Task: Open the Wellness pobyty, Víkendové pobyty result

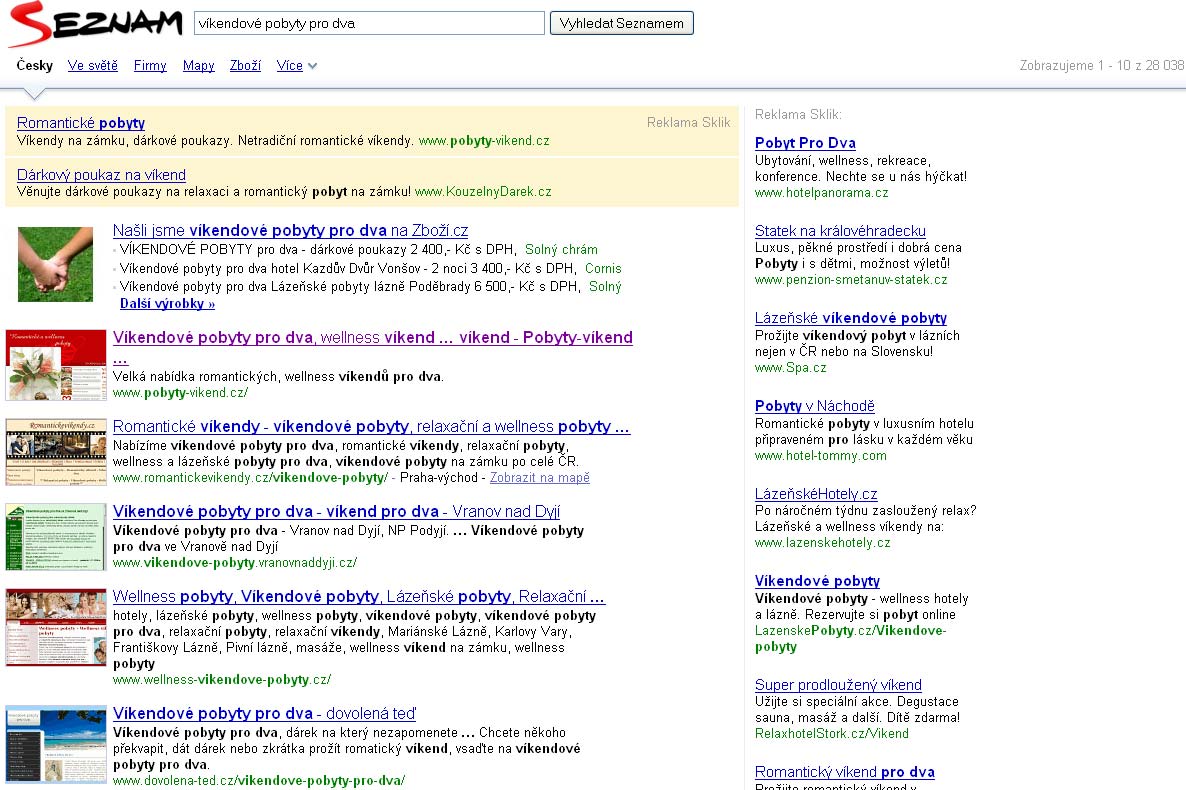Action: (x=359, y=596)
